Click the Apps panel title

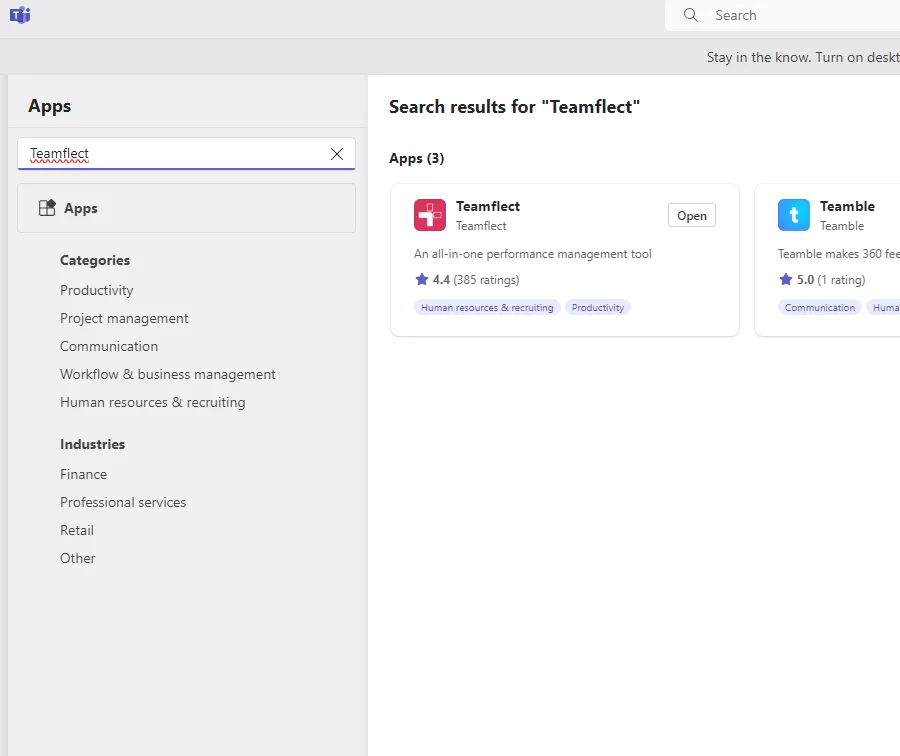tap(49, 106)
